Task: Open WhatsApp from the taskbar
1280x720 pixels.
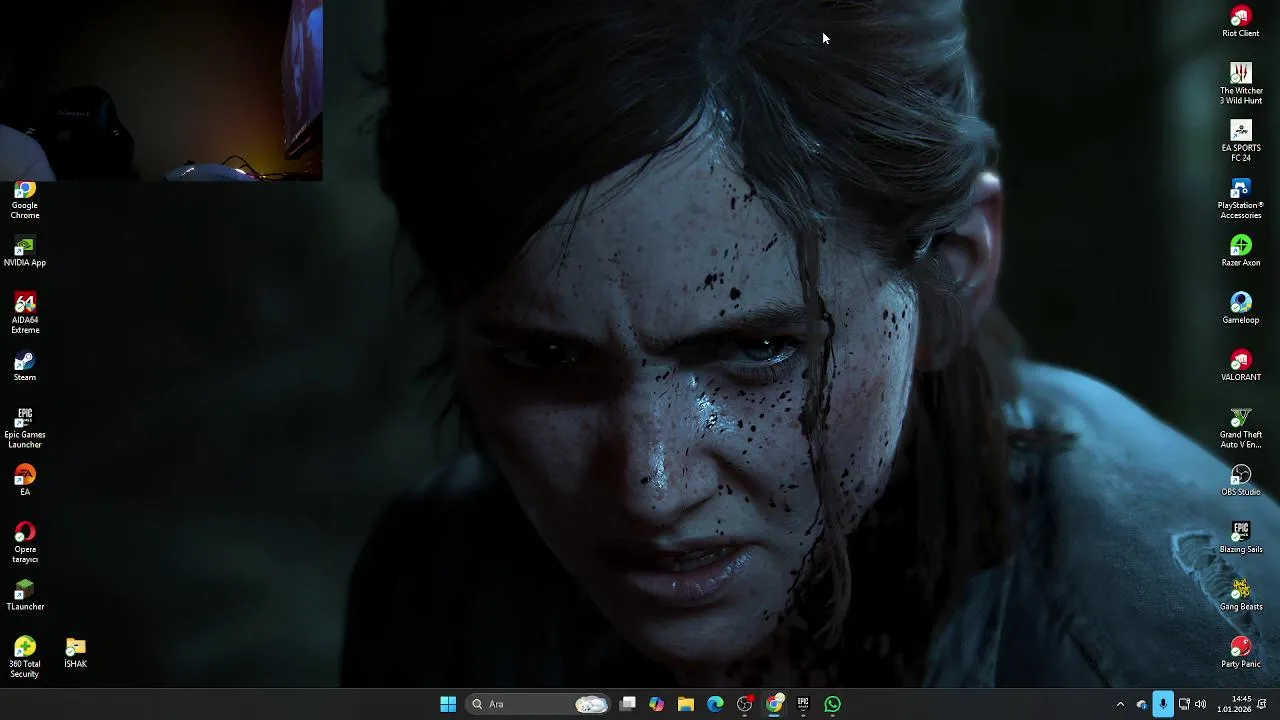Action: click(x=833, y=704)
